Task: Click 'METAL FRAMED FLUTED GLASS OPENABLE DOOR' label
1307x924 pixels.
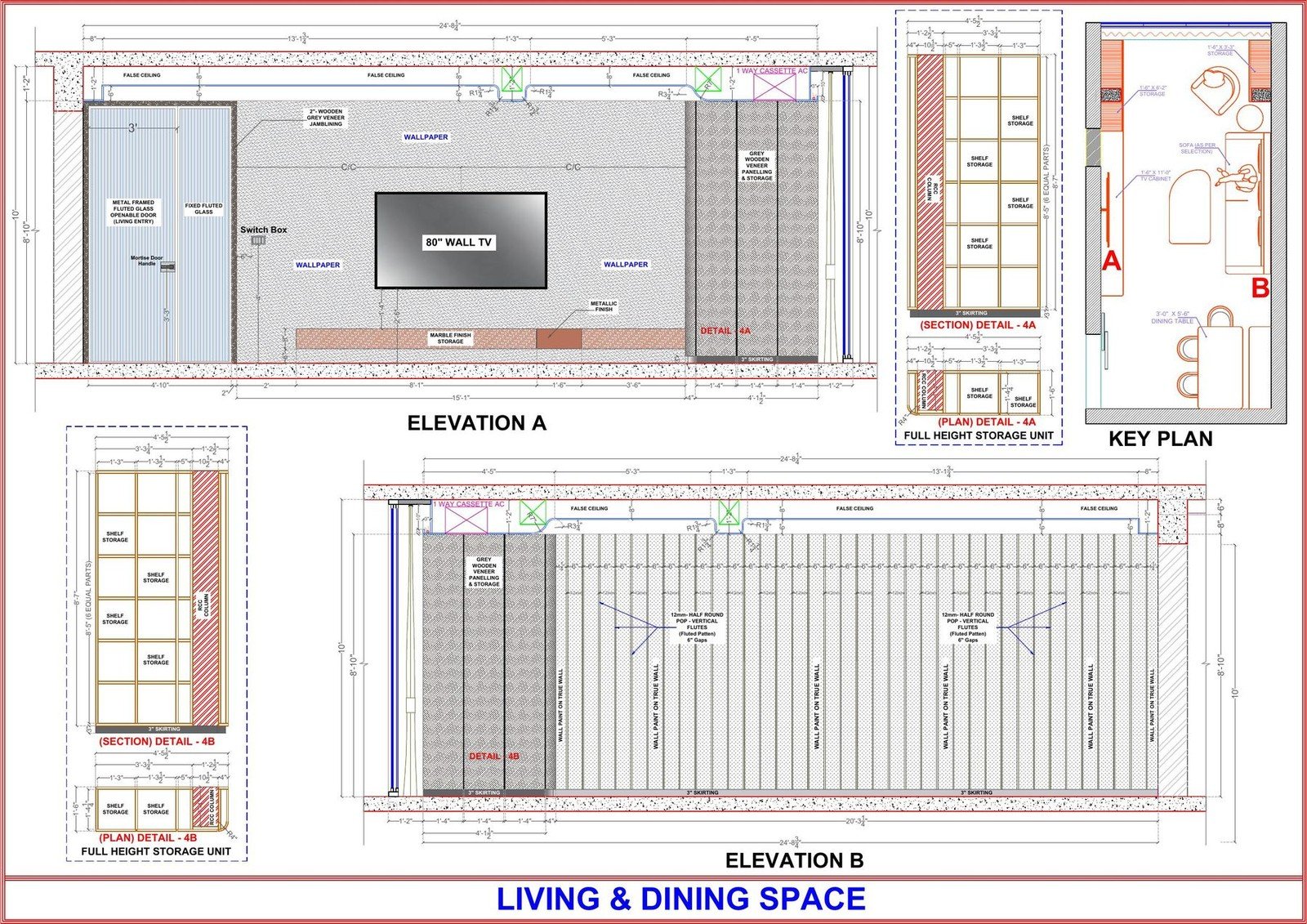Action: (133, 212)
